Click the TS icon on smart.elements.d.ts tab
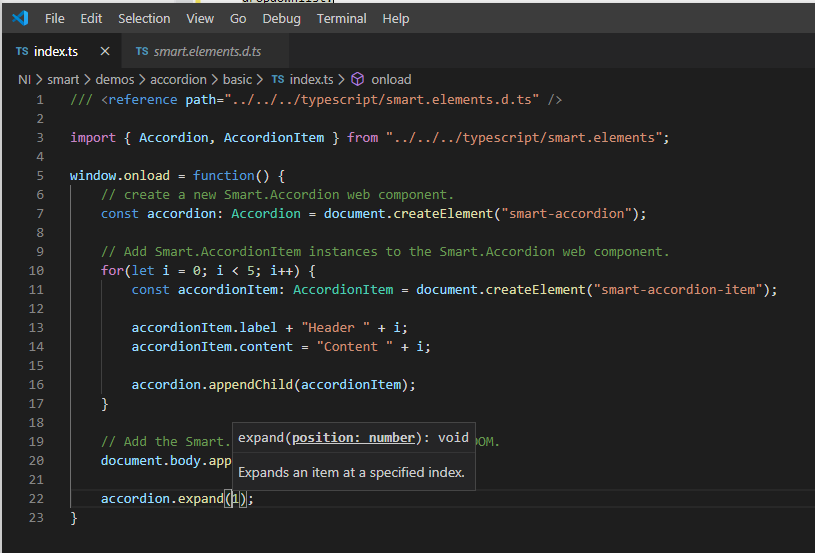 click(x=142, y=51)
